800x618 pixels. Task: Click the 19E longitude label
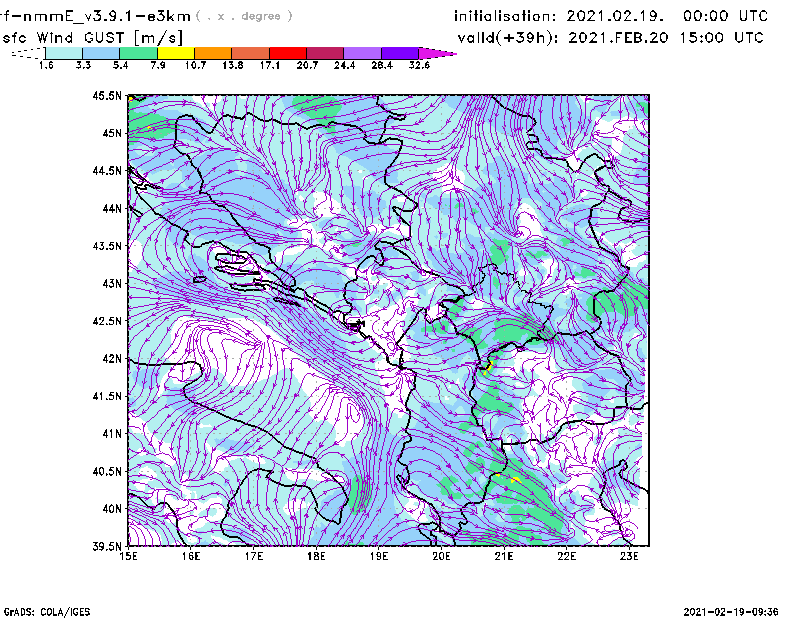pos(379,556)
